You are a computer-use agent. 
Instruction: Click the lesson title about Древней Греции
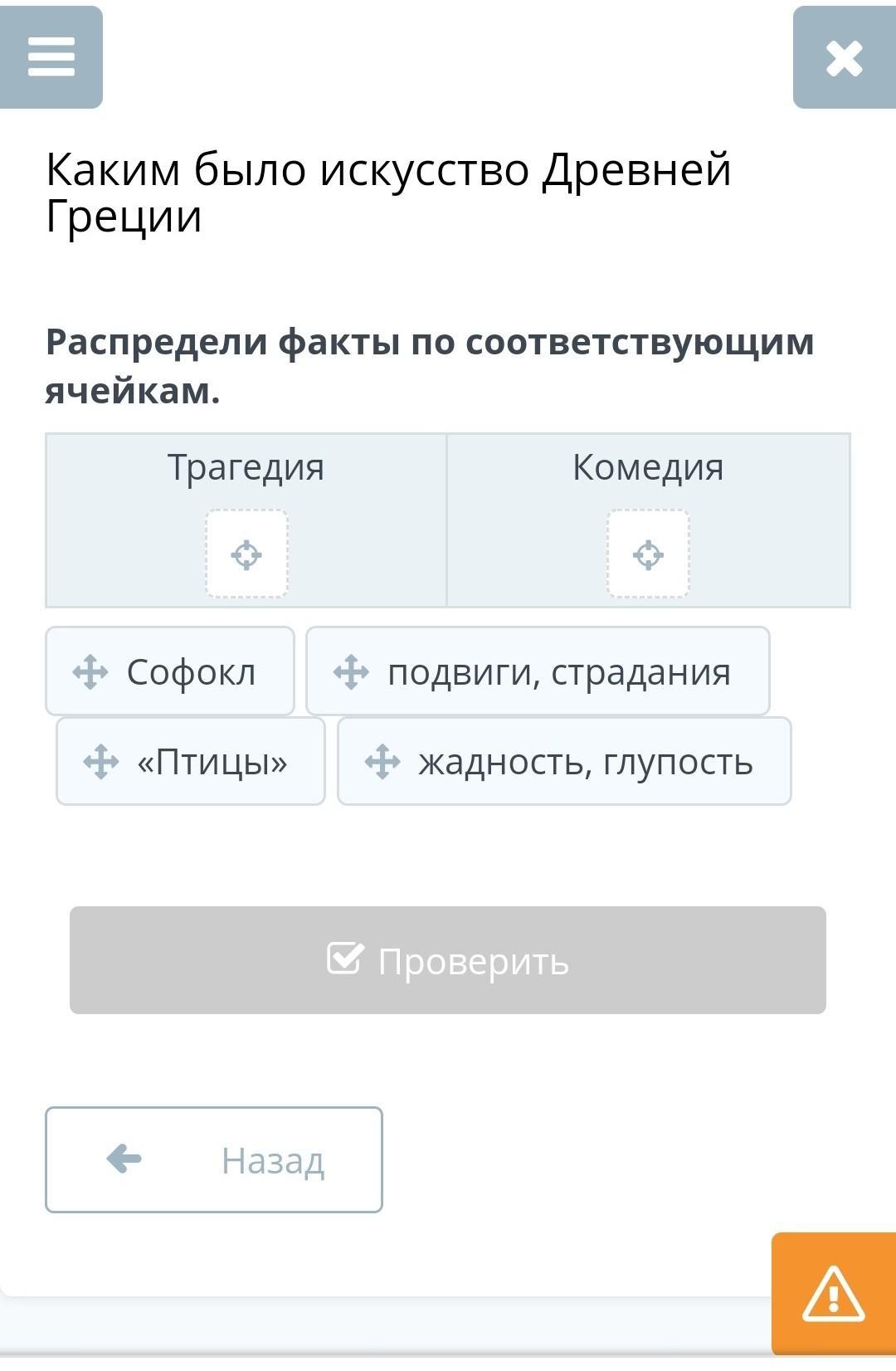388,193
